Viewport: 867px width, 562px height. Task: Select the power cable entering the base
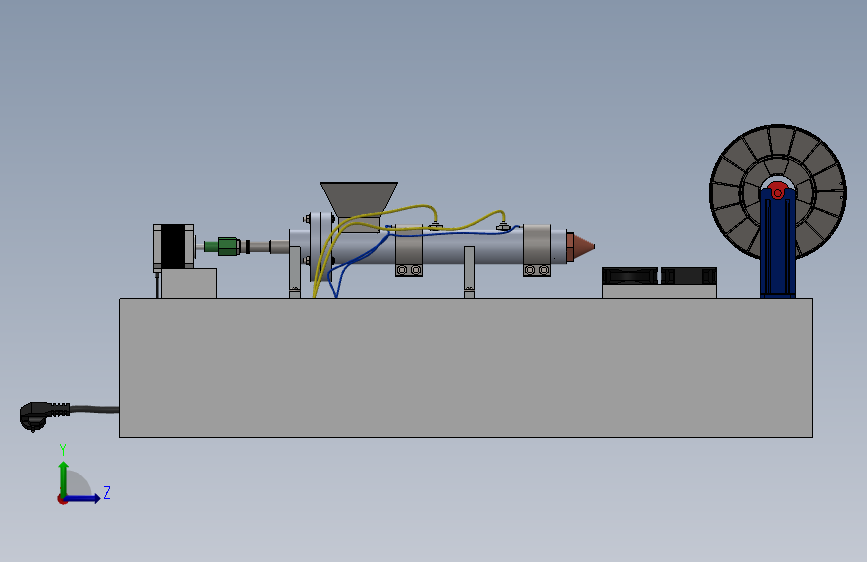coord(94,410)
